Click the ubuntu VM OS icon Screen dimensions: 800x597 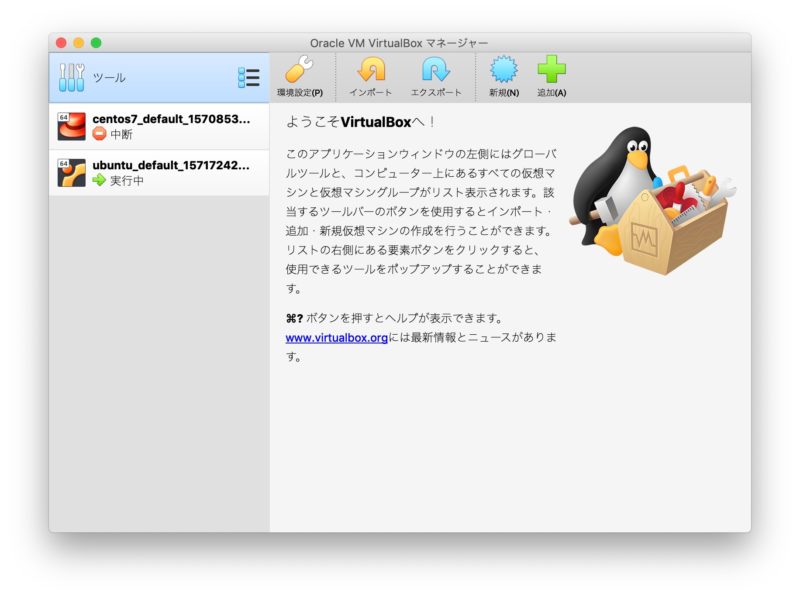click(x=71, y=172)
